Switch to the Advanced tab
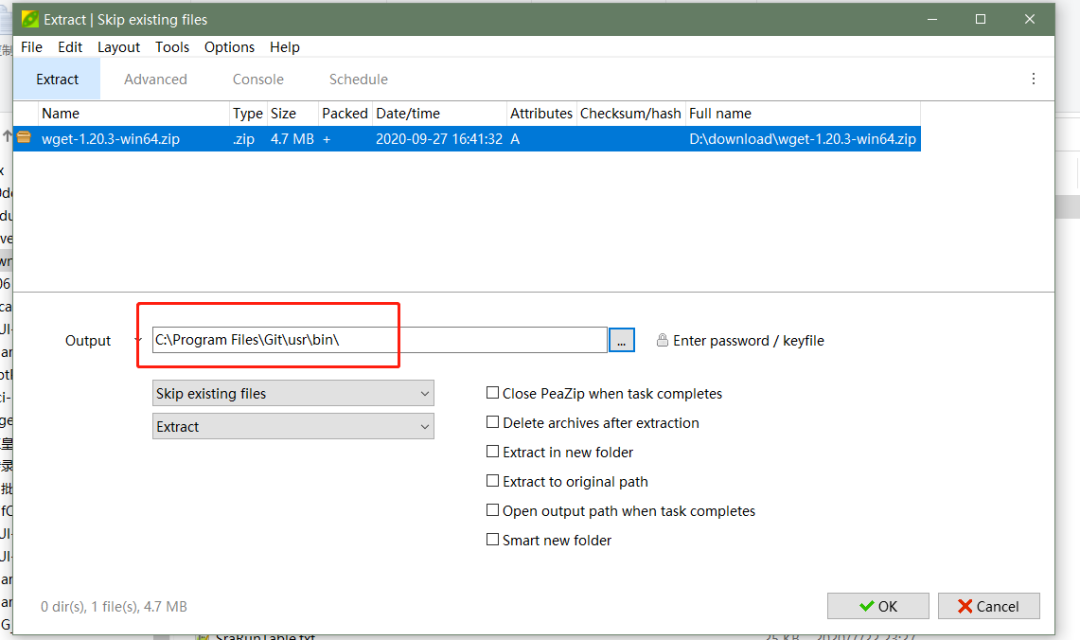 tap(155, 79)
